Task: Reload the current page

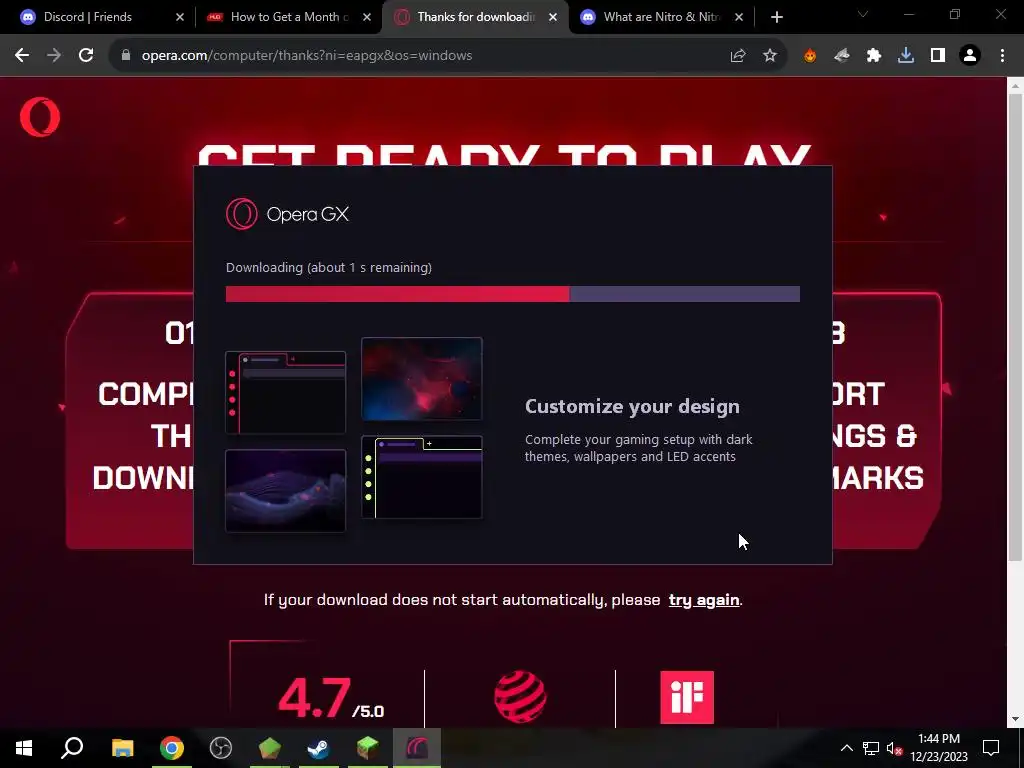Action: click(x=86, y=56)
